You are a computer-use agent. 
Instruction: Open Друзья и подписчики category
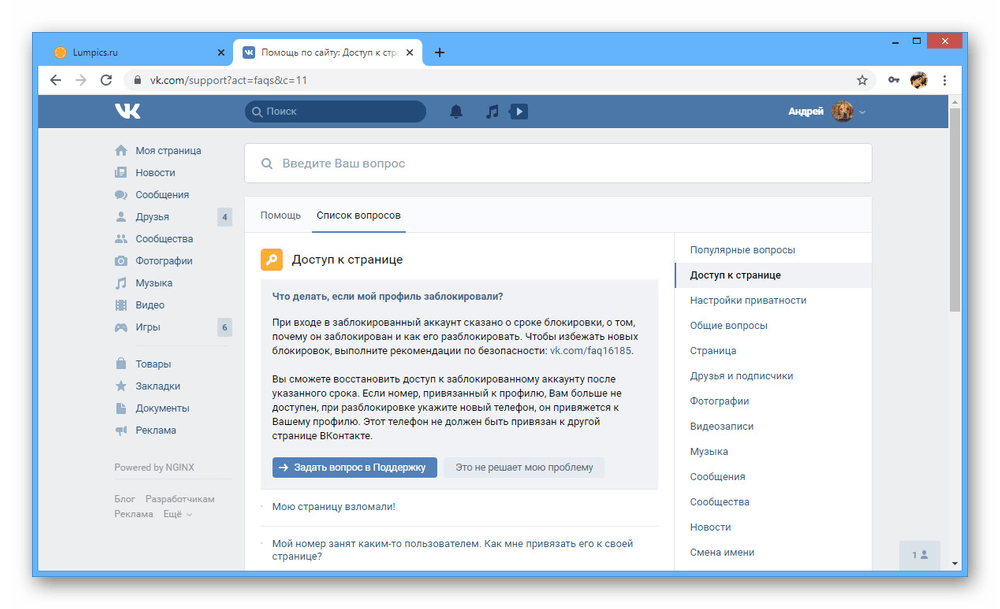(741, 376)
